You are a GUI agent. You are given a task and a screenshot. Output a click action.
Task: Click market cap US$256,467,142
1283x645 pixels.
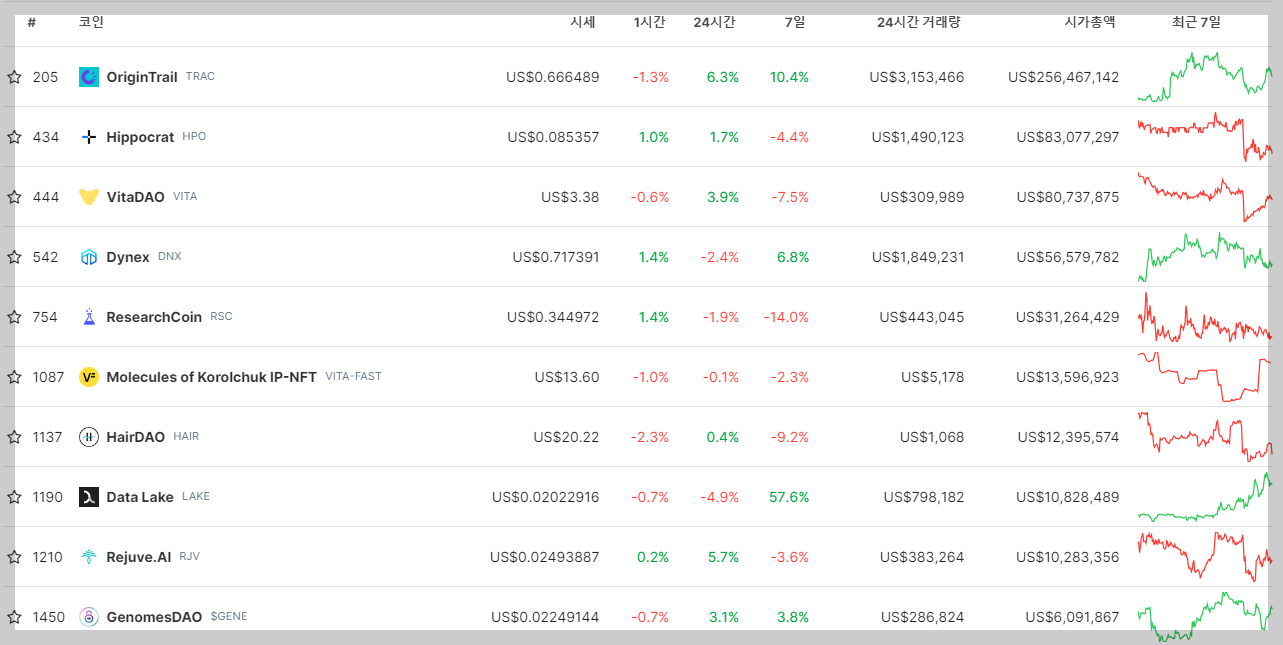point(1064,77)
